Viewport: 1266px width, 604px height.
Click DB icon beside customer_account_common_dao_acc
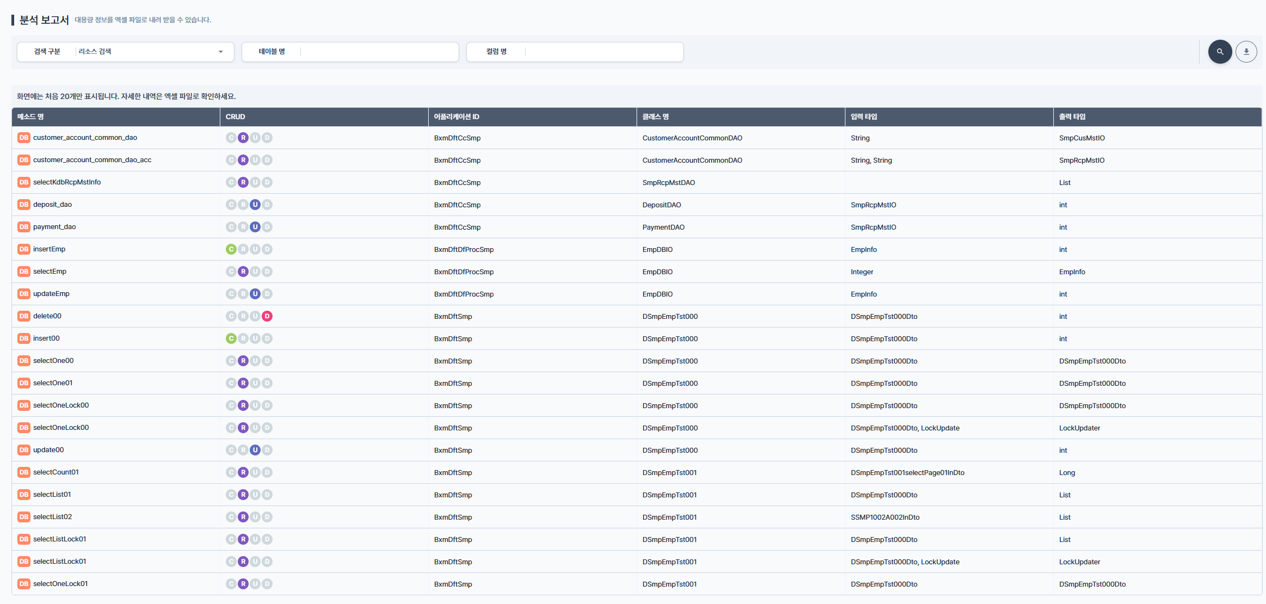click(23, 160)
